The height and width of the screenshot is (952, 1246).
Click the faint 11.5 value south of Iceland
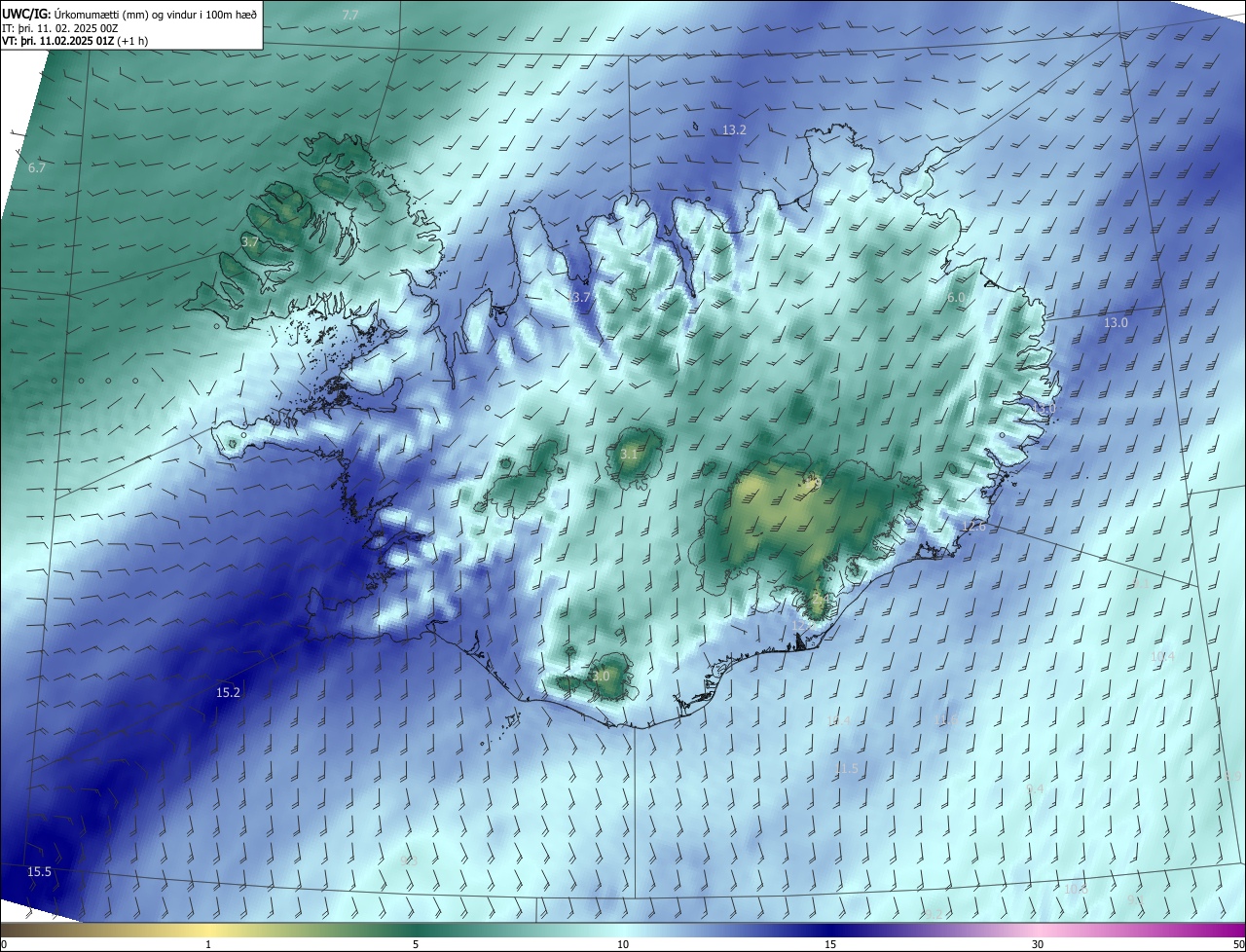coord(848,768)
